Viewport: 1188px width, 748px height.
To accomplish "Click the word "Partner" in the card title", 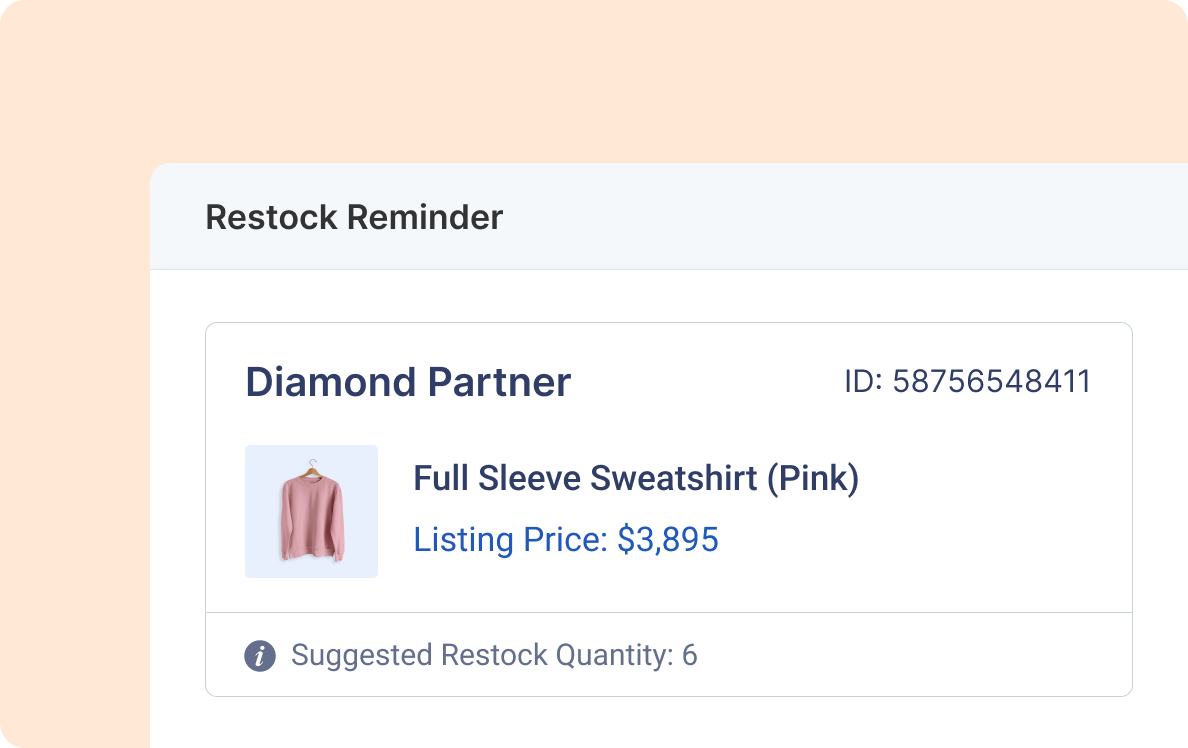I will 499,382.
